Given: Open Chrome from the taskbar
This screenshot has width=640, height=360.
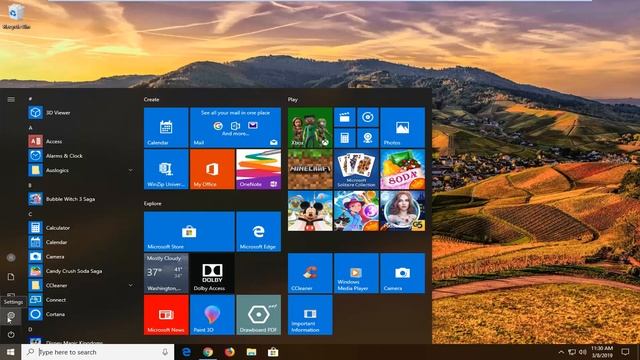Looking at the screenshot, I should click(x=208, y=352).
